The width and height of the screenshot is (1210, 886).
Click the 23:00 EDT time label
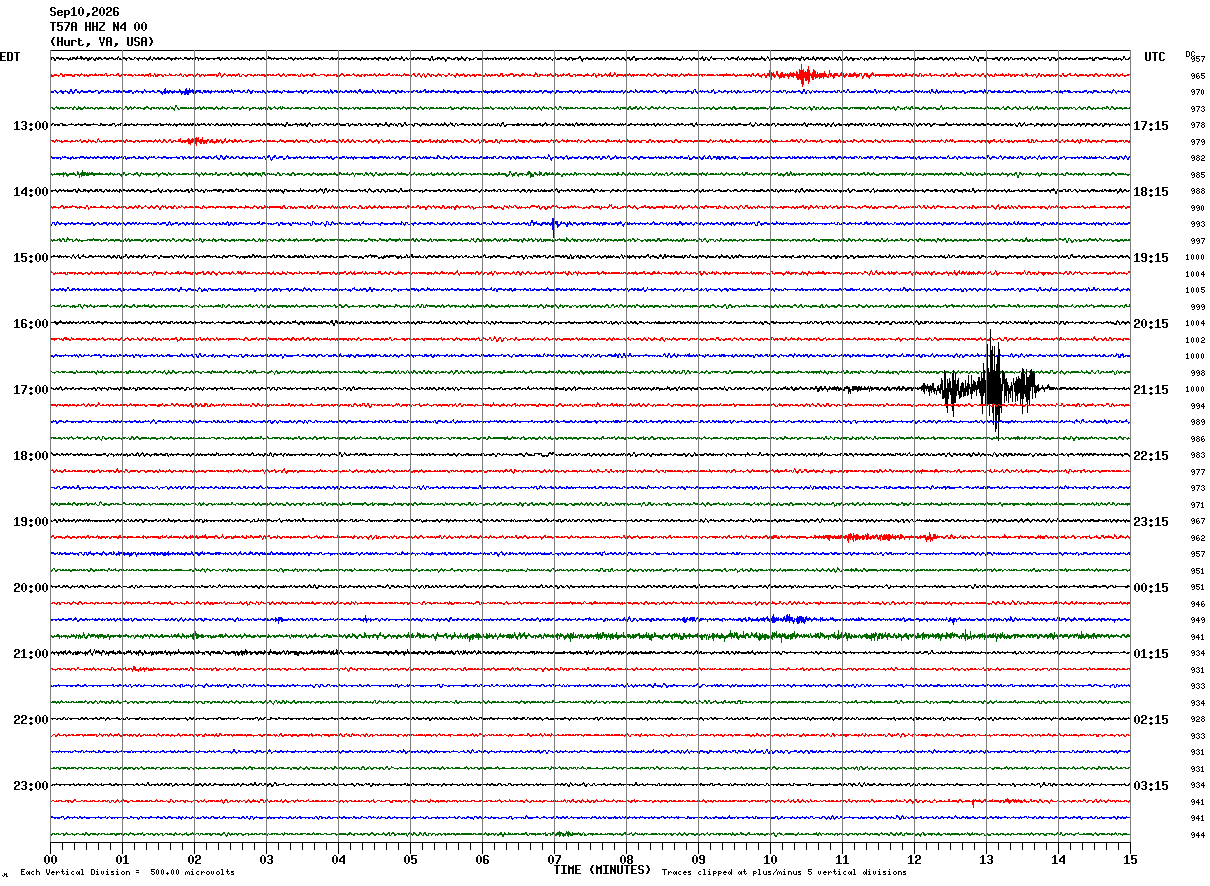coord(30,786)
